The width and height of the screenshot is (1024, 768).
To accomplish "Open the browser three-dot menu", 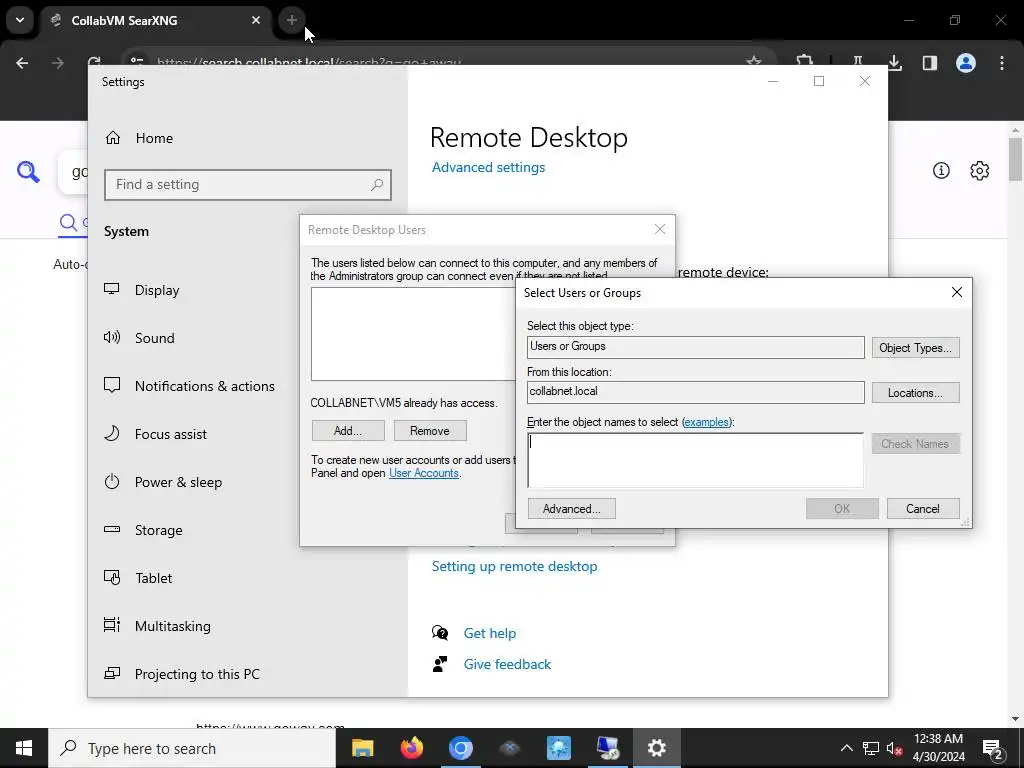I will [x=1002, y=63].
